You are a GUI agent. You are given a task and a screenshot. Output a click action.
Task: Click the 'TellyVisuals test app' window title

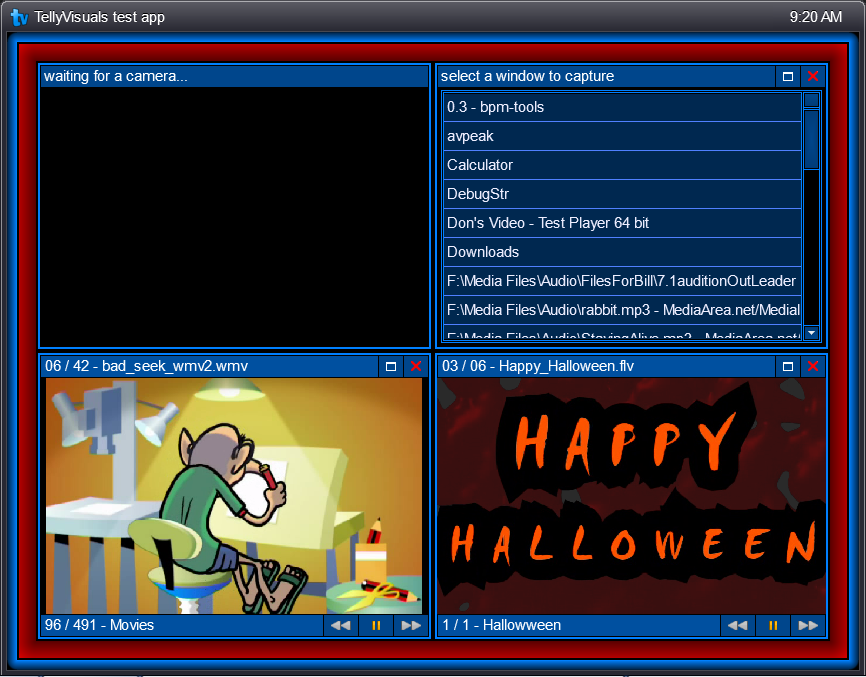pyautogui.click(x=99, y=17)
